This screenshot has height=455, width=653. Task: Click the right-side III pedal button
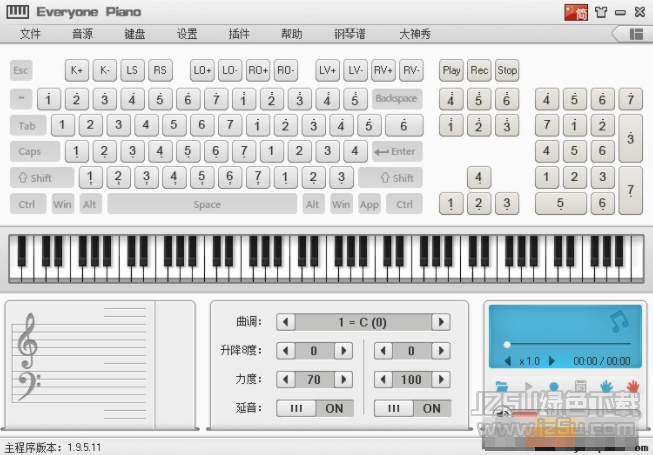394,408
